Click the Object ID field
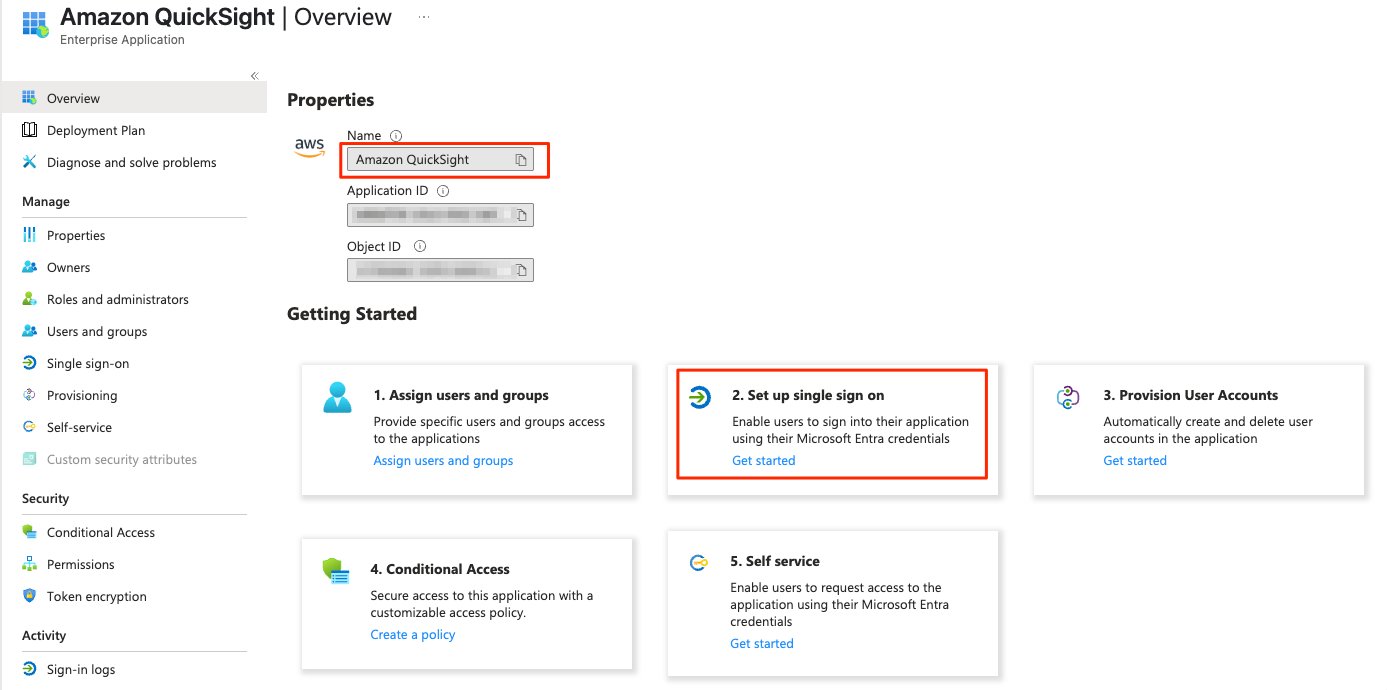Viewport: 1387px width, 690px height. pyautogui.click(x=440, y=270)
